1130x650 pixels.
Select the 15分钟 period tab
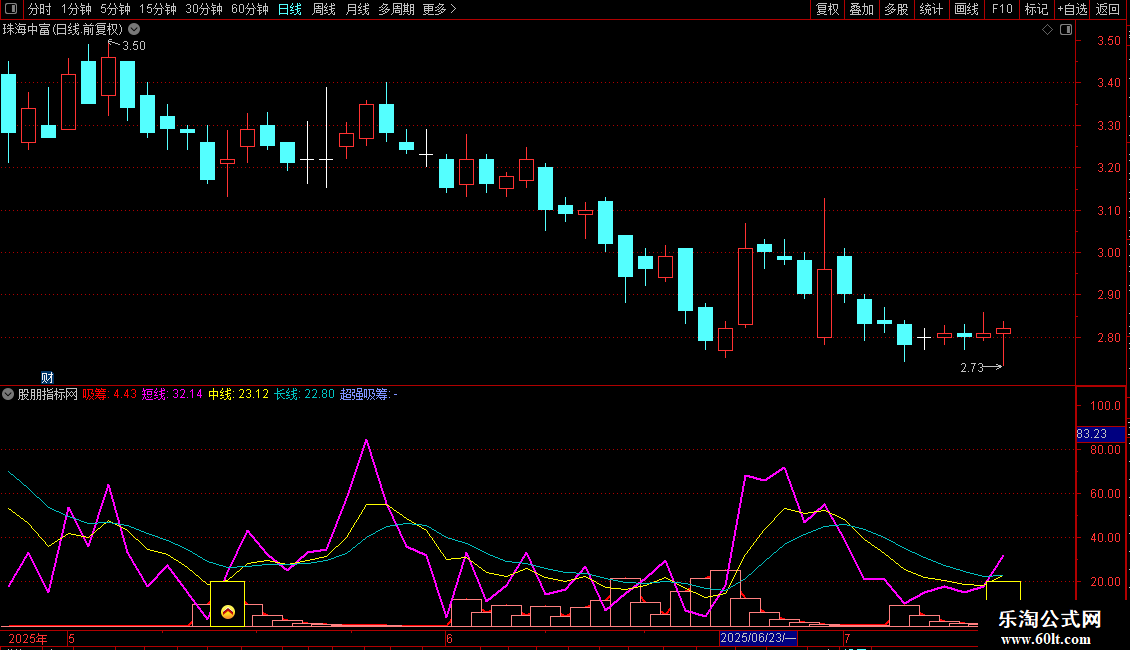click(x=157, y=9)
